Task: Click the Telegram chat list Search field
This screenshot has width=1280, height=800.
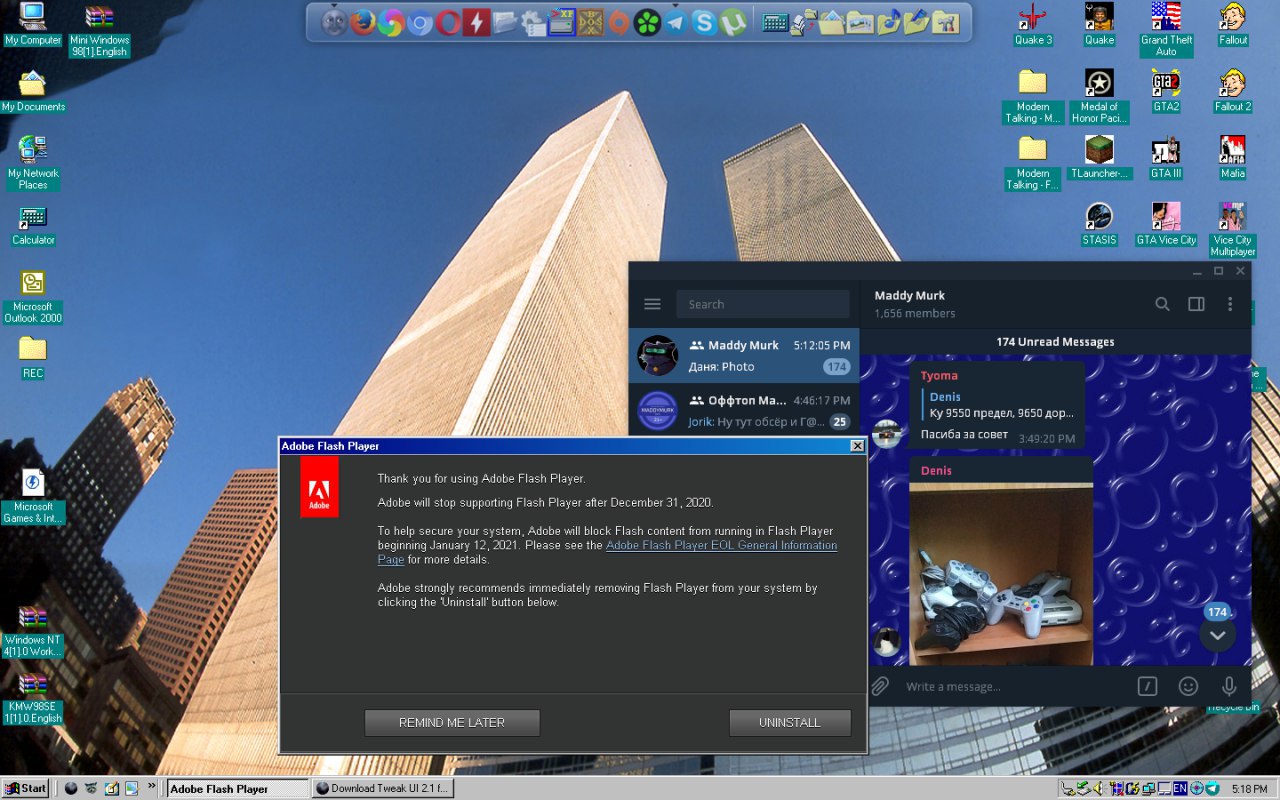Action: click(762, 304)
